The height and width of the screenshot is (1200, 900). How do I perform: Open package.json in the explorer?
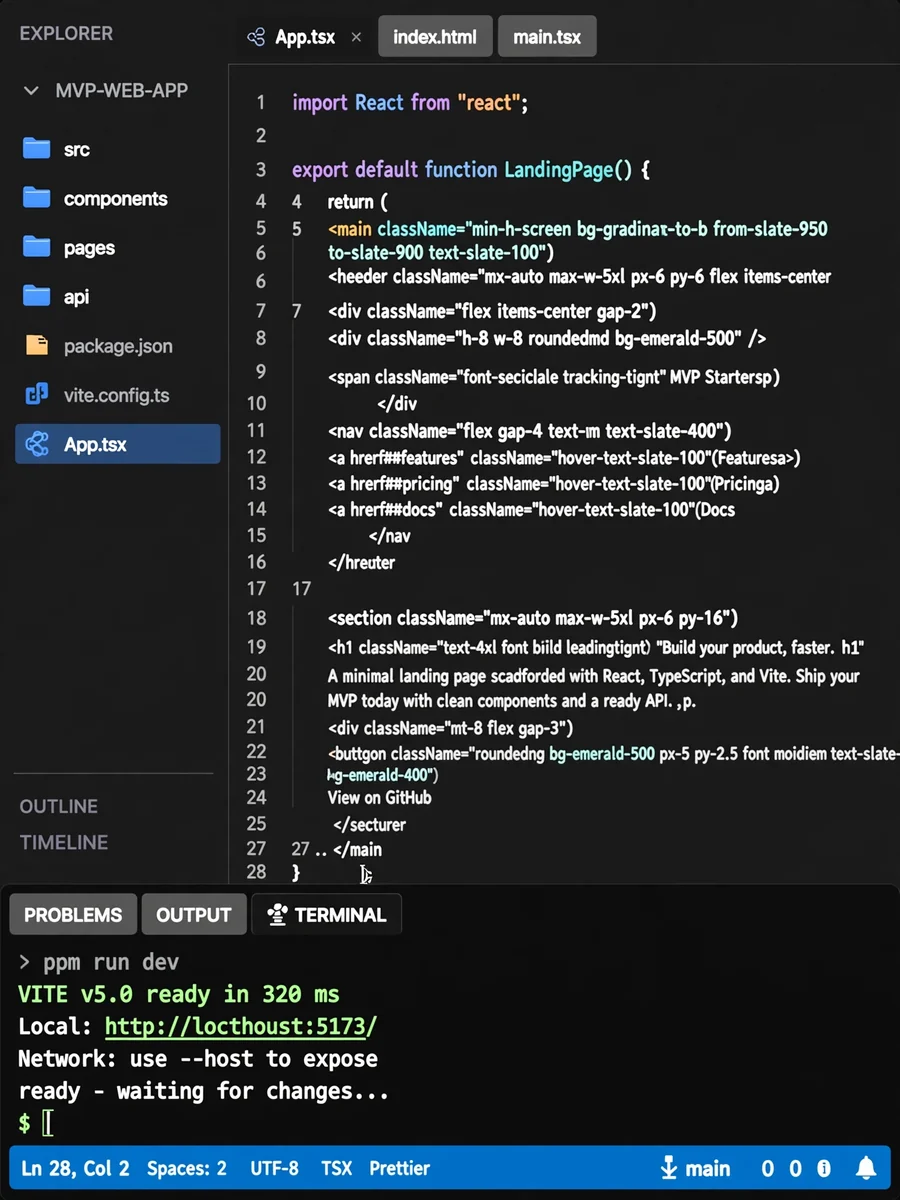(x=118, y=346)
